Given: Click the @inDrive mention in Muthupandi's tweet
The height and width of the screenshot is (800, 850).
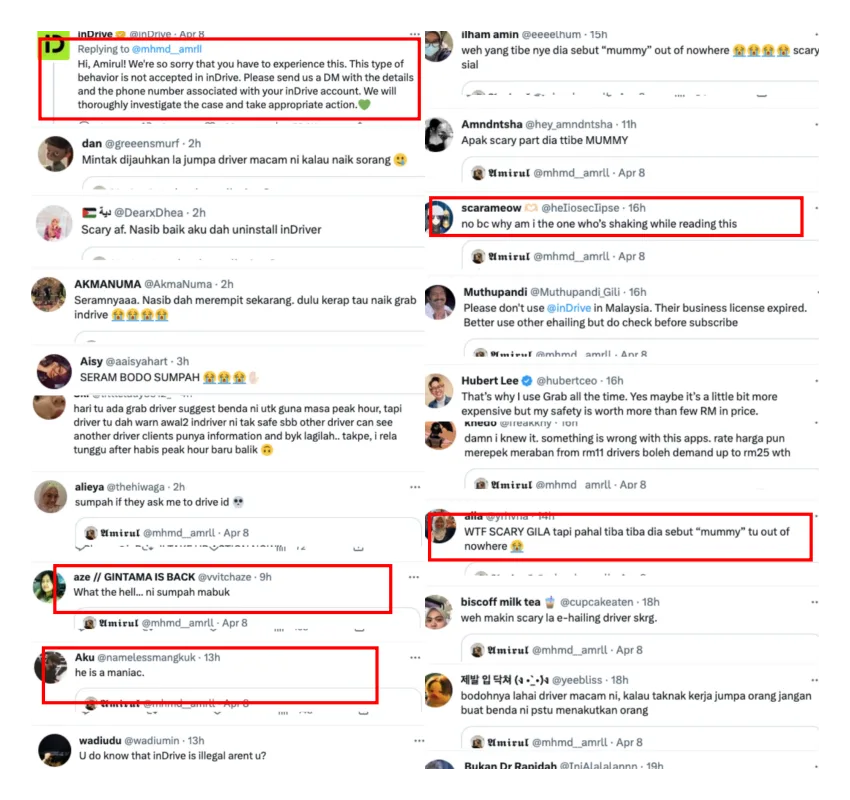Looking at the screenshot, I should click(569, 308).
